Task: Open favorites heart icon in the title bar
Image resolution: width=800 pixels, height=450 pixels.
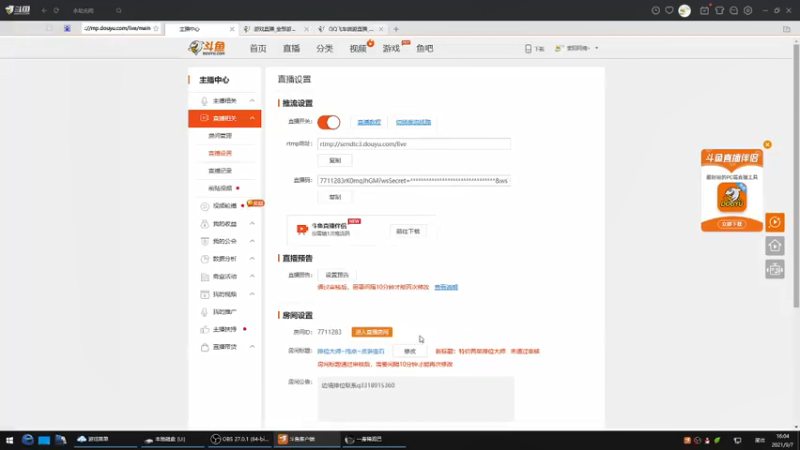Action: (x=669, y=10)
